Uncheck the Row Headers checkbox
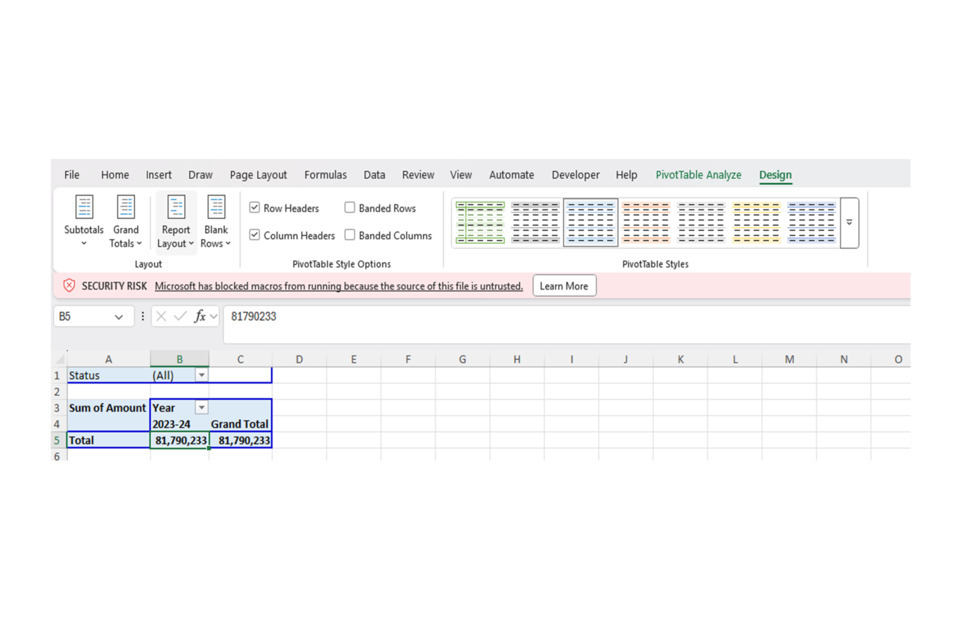960x640 pixels. (x=255, y=208)
